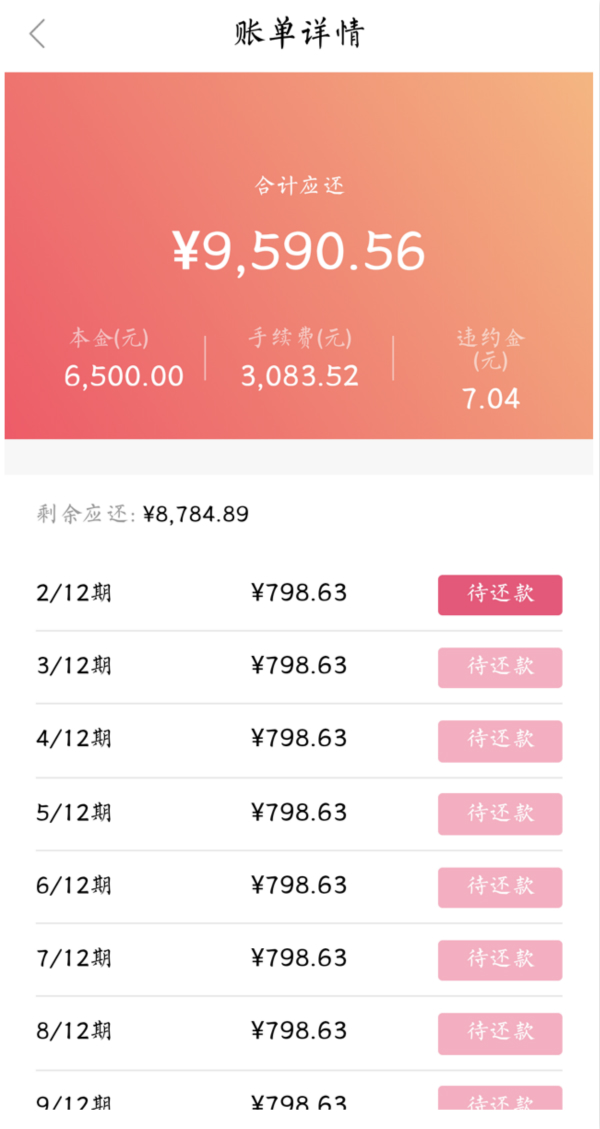This screenshot has width=600, height=1129.
Task: Tap the 待还款 button for installment 4/12
Action: click(500, 740)
